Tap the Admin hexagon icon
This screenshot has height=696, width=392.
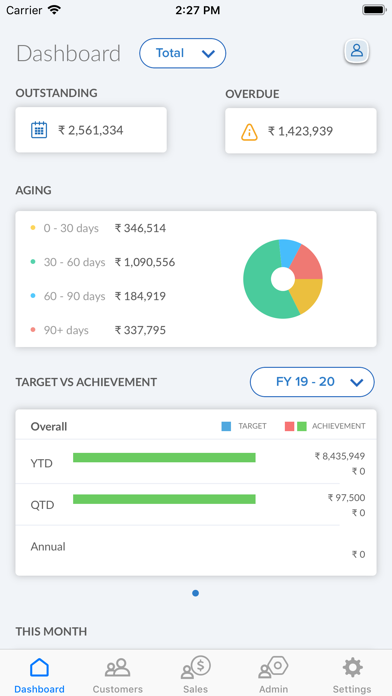tap(273, 667)
